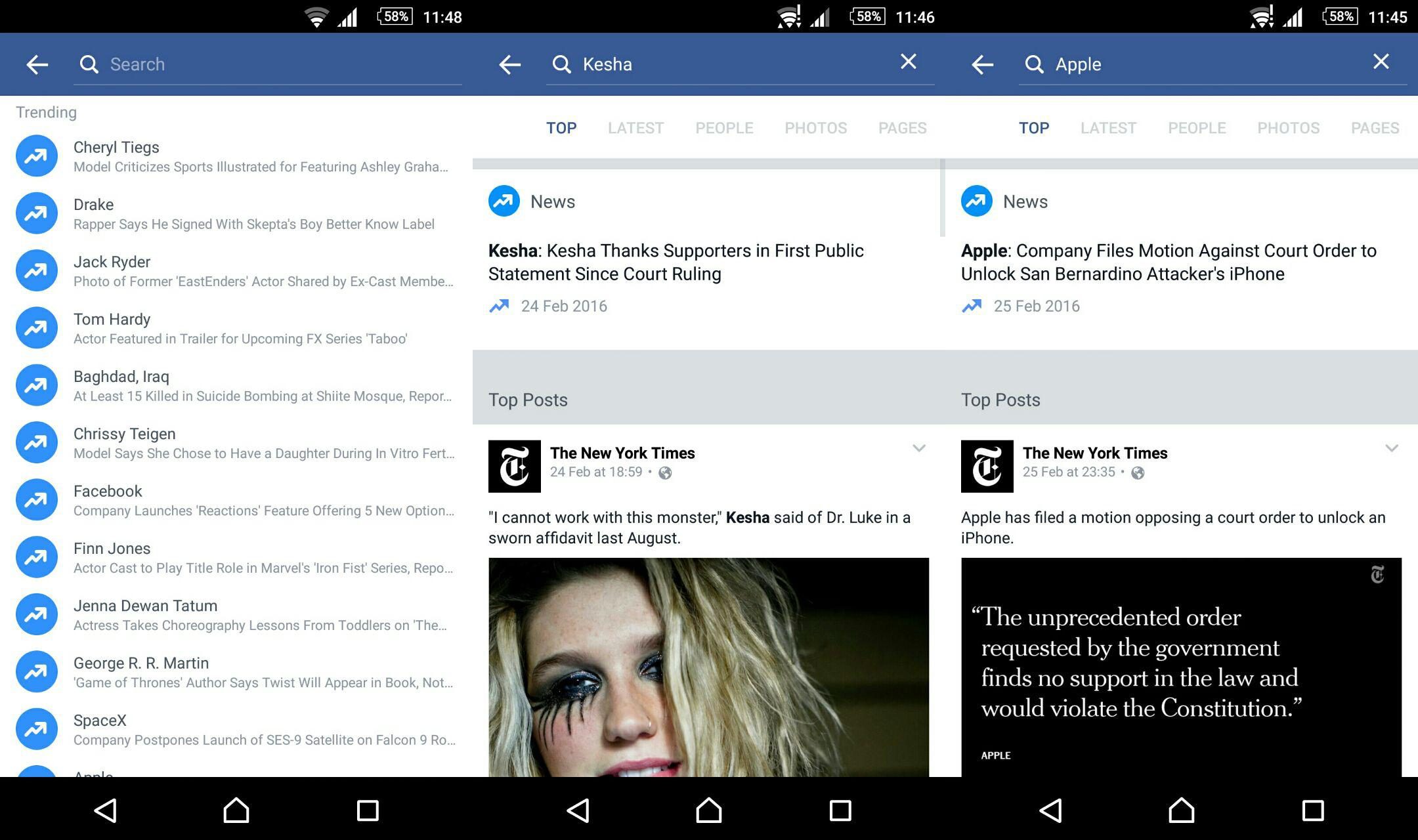The height and width of the screenshot is (840, 1418).
Task: Select TOP tab in Apple results
Action: click(1034, 128)
